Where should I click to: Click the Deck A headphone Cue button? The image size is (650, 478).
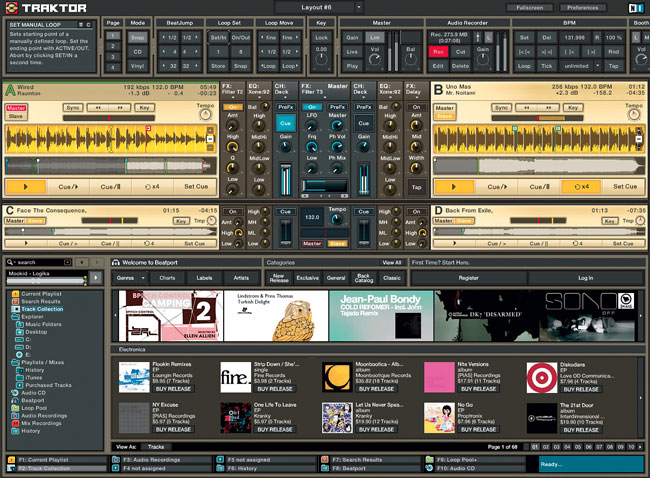tap(285, 124)
